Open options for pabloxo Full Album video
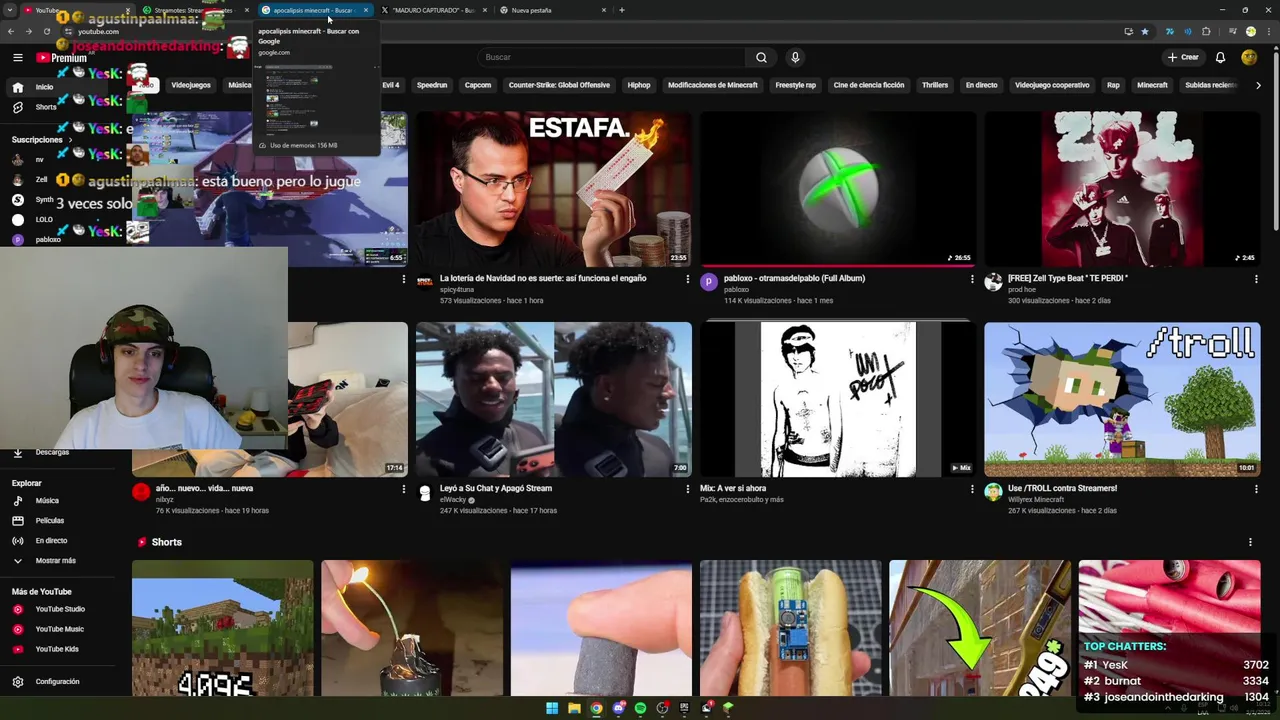 pyautogui.click(x=972, y=279)
